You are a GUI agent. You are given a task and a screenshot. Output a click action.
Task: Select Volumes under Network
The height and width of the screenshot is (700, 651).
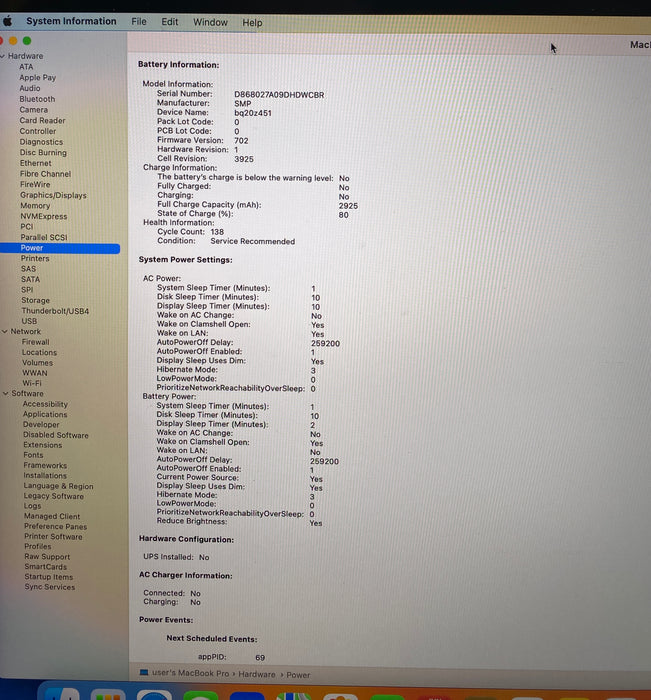point(38,362)
